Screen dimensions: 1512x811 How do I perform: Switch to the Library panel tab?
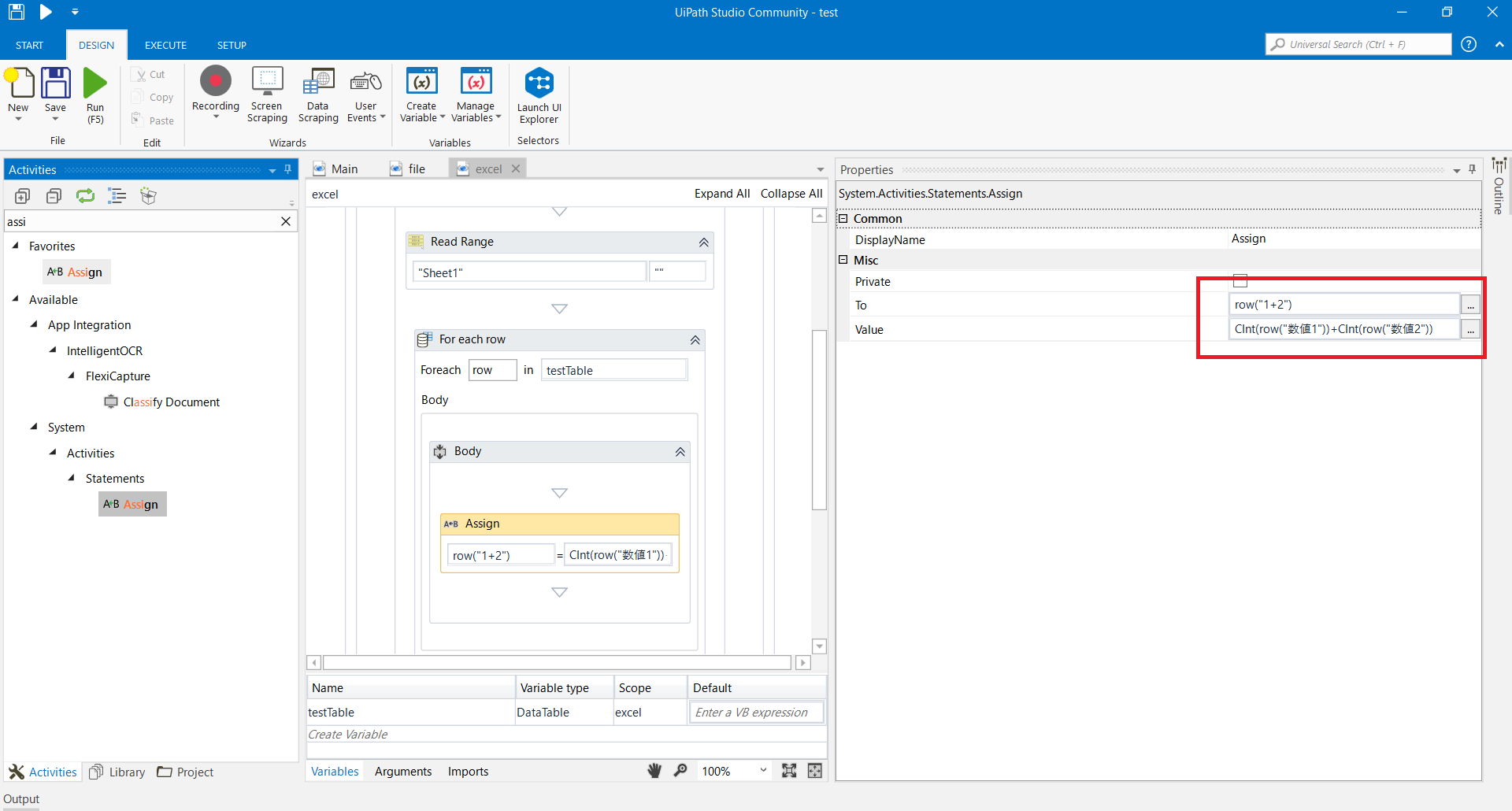tap(117, 772)
